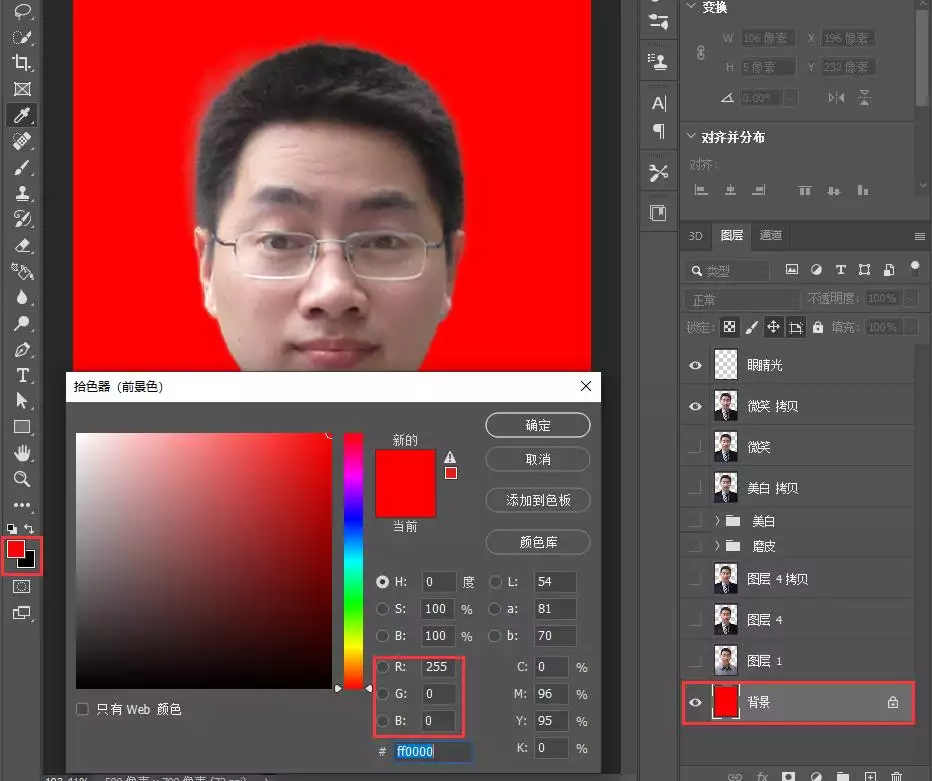This screenshot has width=932, height=781.
Task: Tick the 只有 Web 颜色 checkbox
Action: coord(83,709)
